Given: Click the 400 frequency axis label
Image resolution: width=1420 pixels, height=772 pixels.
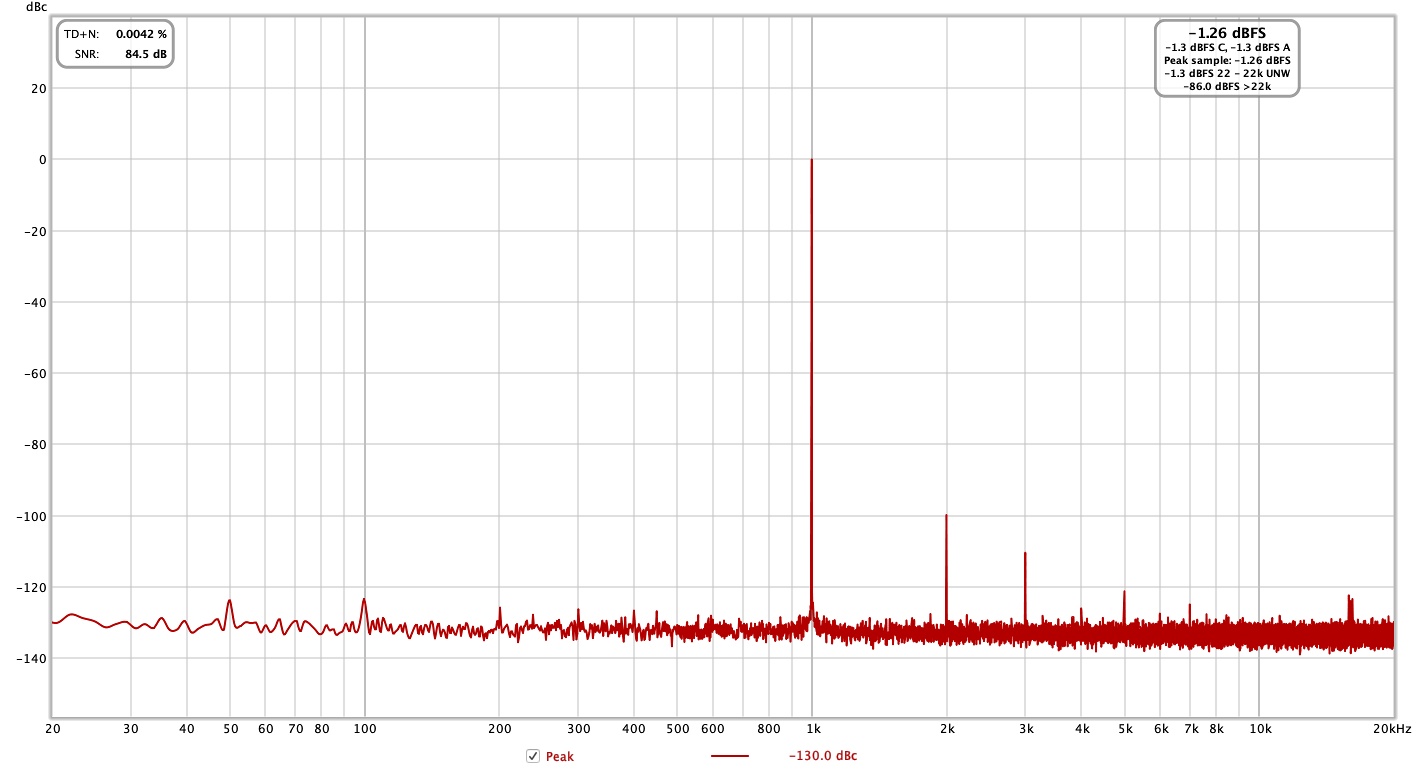Looking at the screenshot, I should [634, 730].
